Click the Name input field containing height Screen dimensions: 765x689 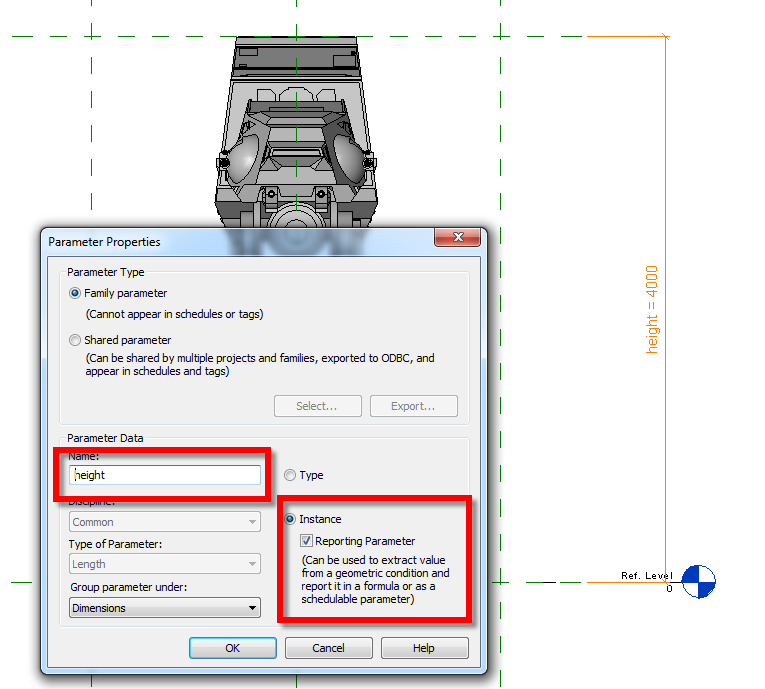coord(165,475)
